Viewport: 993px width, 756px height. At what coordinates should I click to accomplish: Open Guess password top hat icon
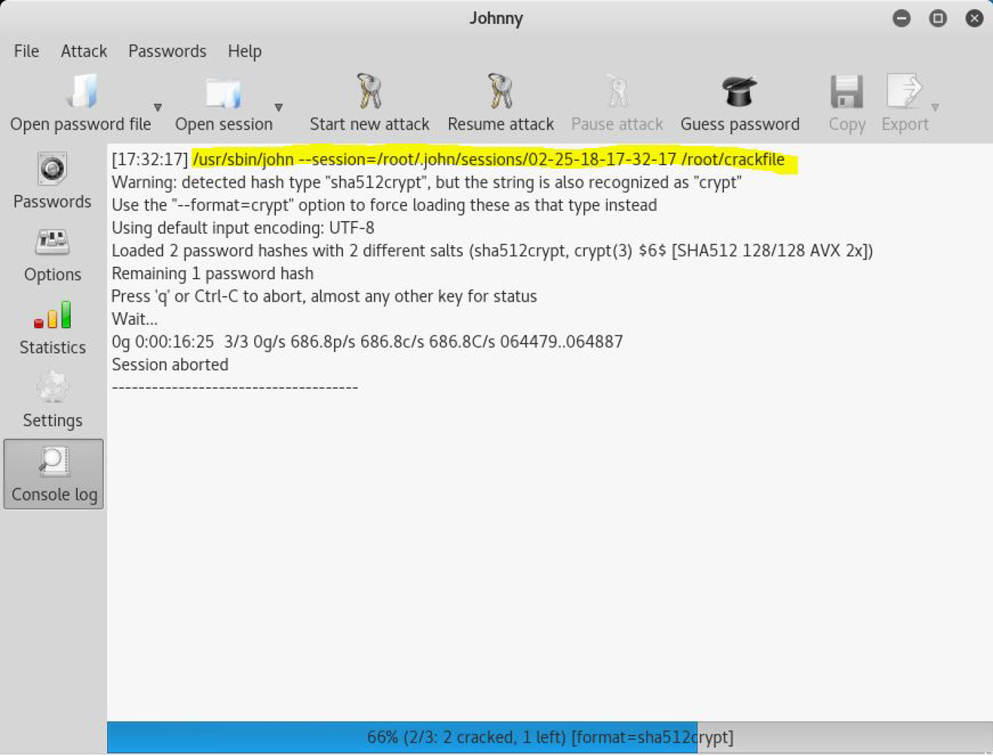coord(740,92)
